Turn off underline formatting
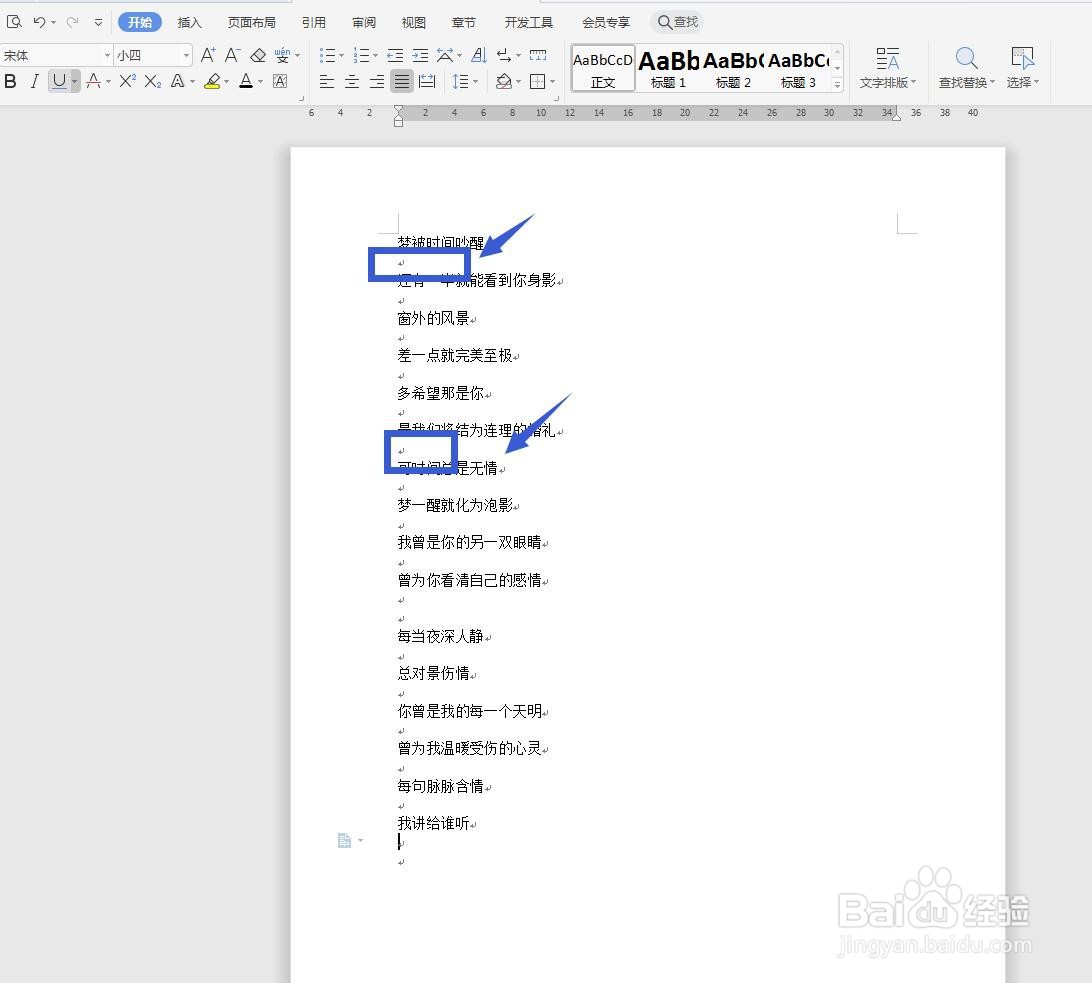The height and width of the screenshot is (983, 1092). point(59,81)
